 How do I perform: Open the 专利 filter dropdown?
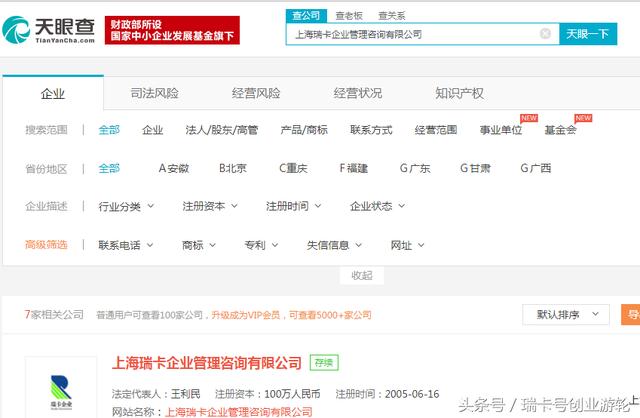[261, 245]
